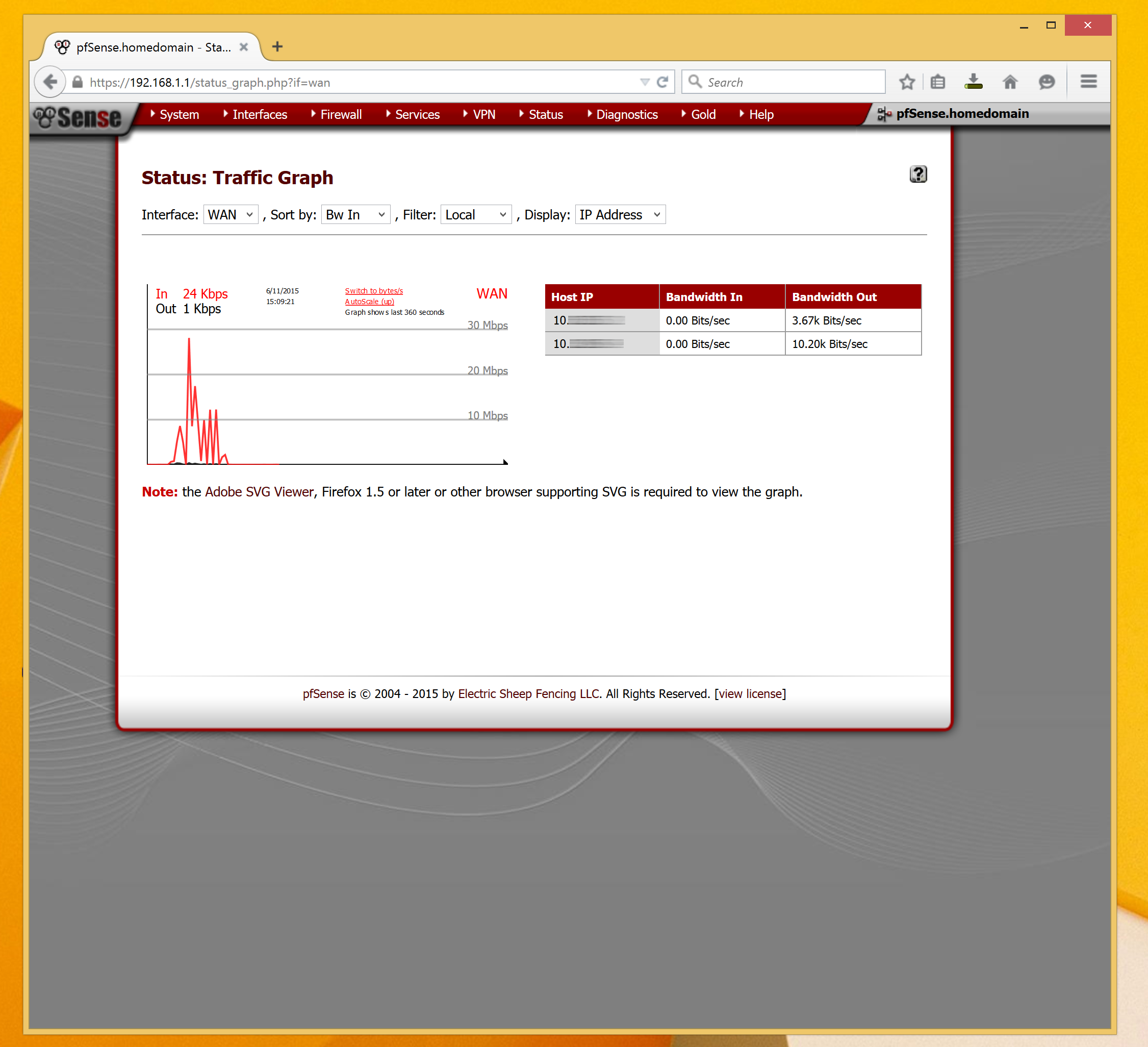Close the pfSense.homedomain browser tab
The height and width of the screenshot is (1047, 1148).
coord(244,47)
